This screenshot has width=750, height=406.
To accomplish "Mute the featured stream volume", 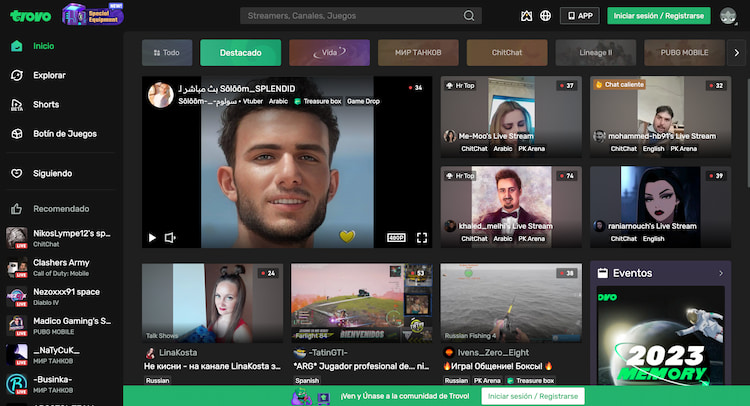I will 170,238.
